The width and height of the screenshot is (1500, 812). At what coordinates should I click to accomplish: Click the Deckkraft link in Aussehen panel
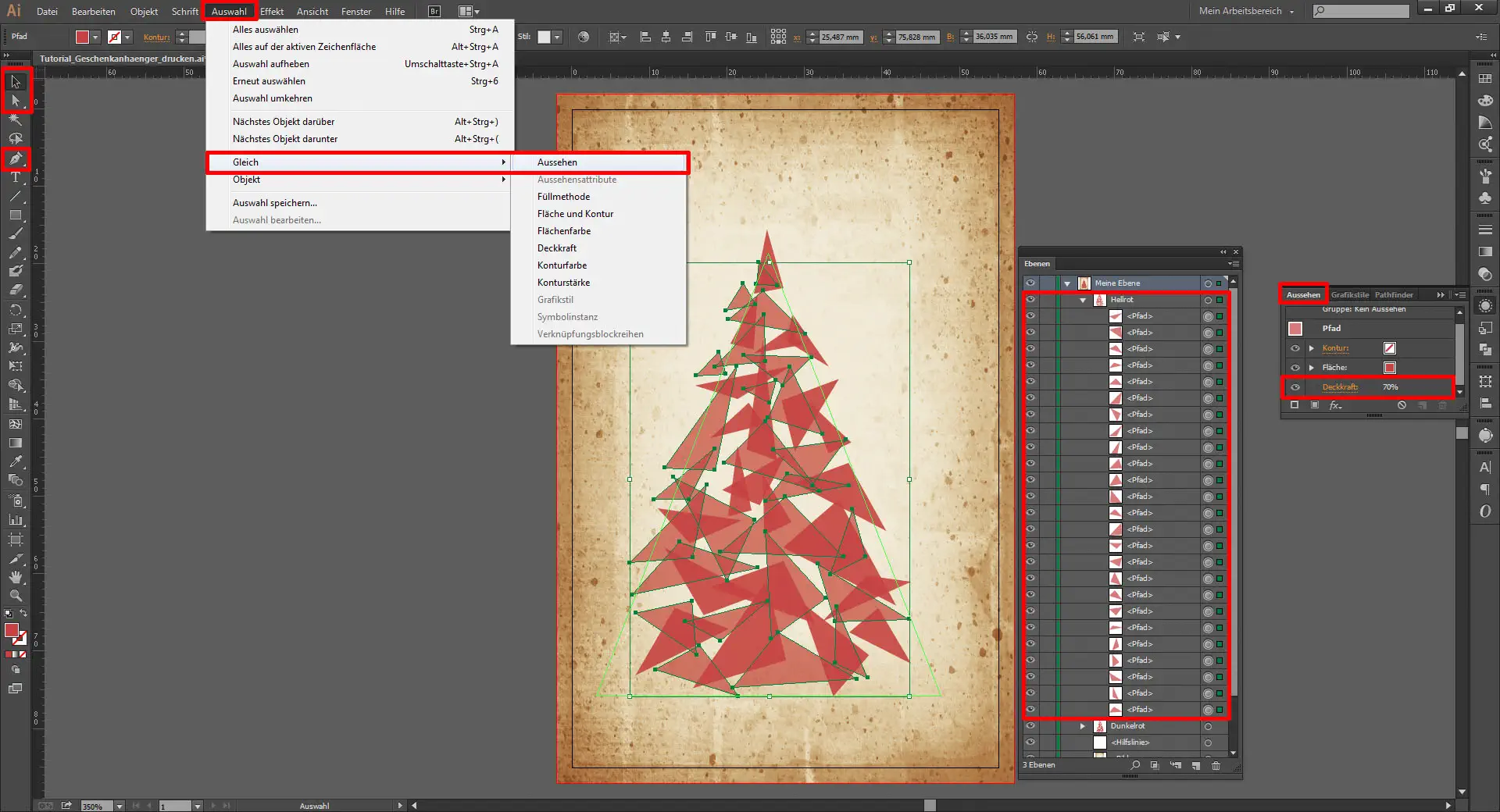[1340, 387]
